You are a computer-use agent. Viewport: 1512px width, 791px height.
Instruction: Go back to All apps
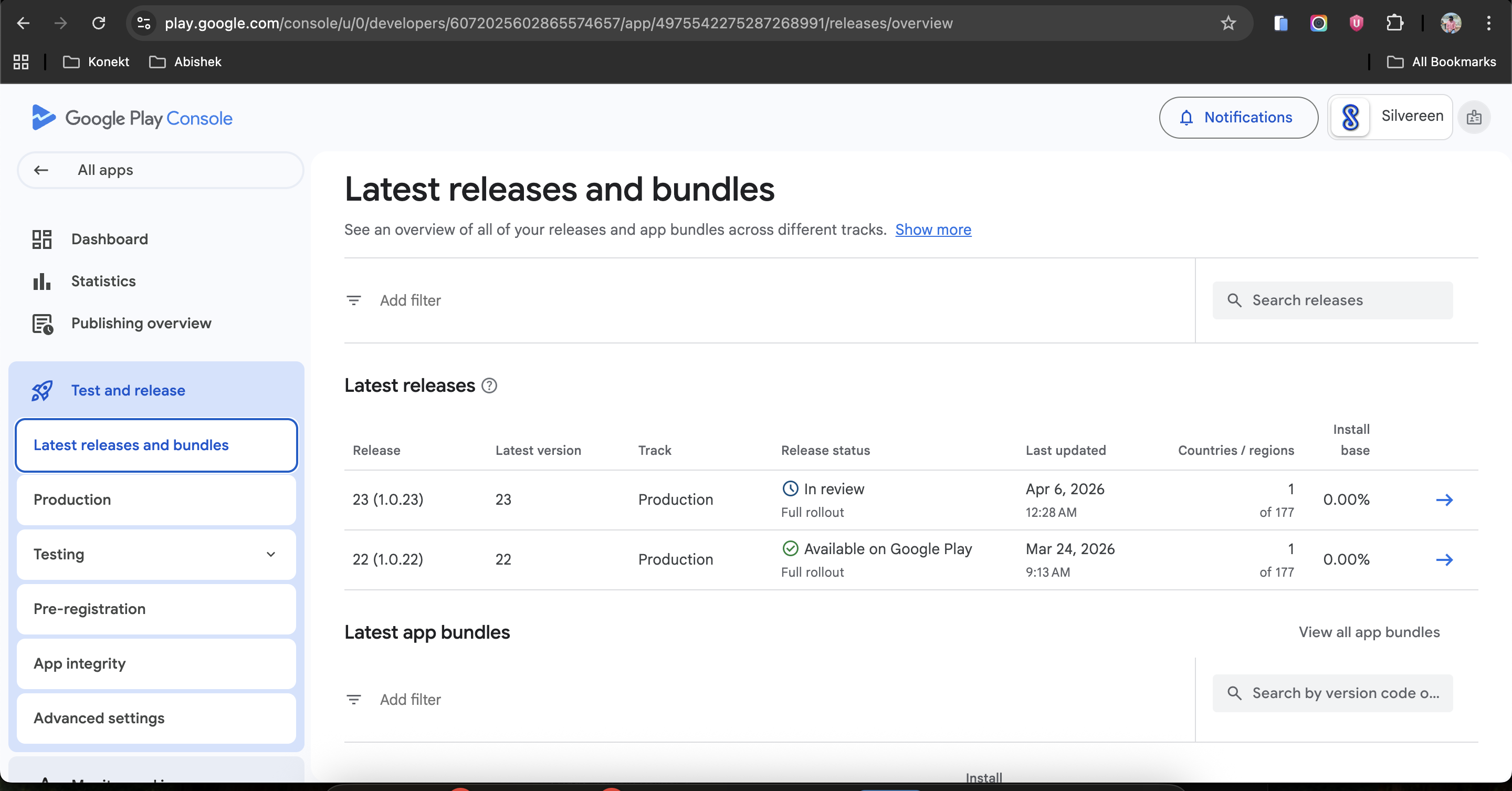tap(105, 170)
